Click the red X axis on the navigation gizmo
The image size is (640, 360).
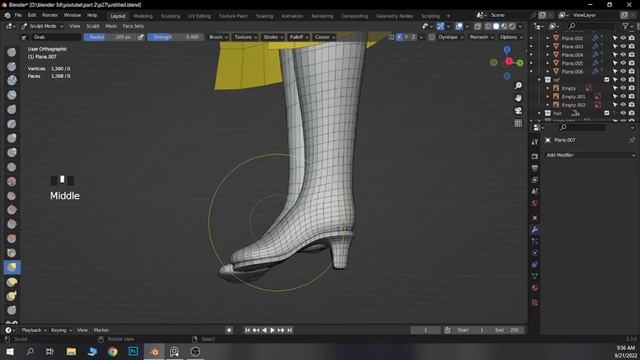click(x=509, y=62)
